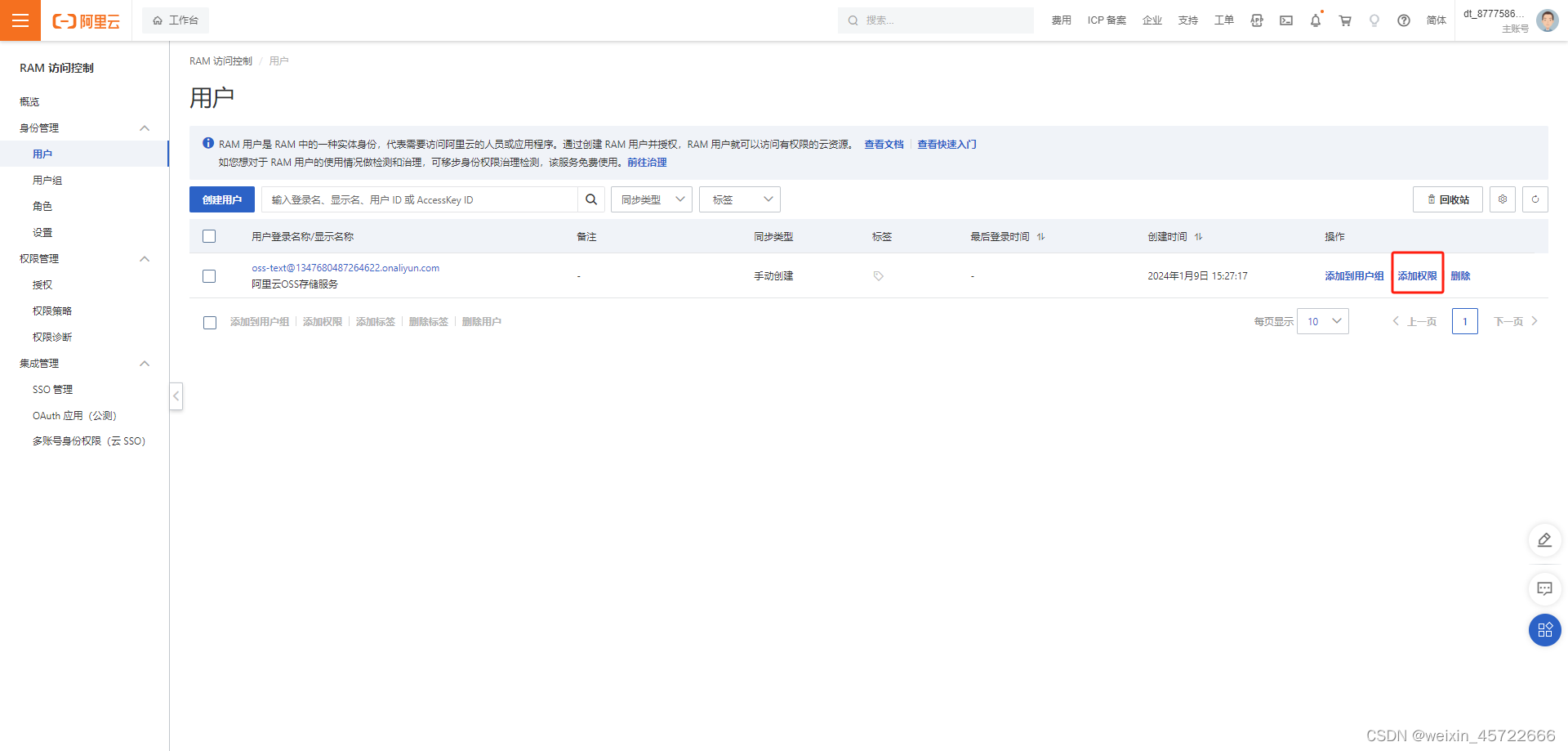Image resolution: width=1568 pixels, height=751 pixels.
Task: Open the hamburger main menu
Action: [20, 20]
